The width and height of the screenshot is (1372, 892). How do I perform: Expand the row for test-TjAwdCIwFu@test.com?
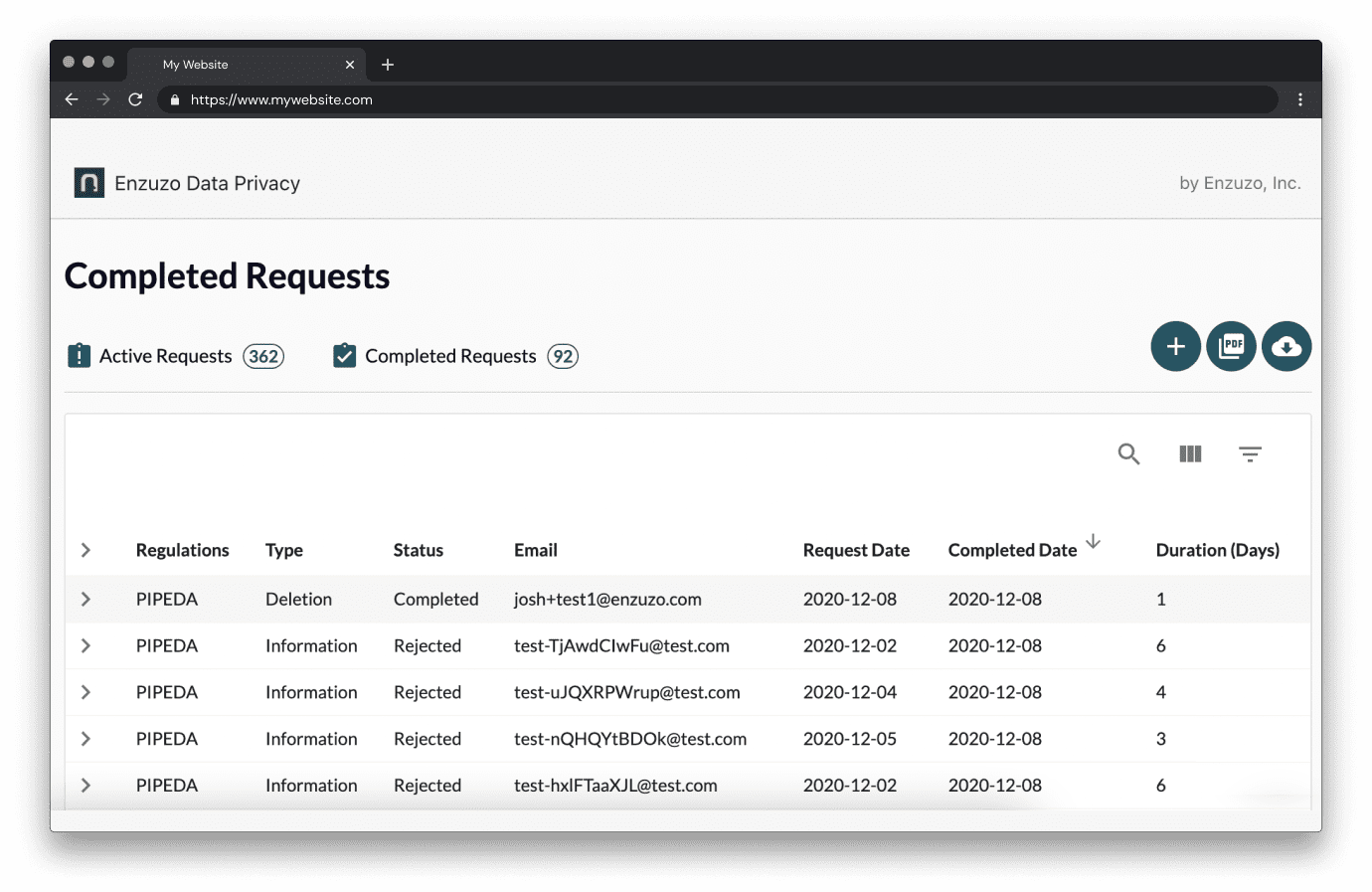point(86,645)
